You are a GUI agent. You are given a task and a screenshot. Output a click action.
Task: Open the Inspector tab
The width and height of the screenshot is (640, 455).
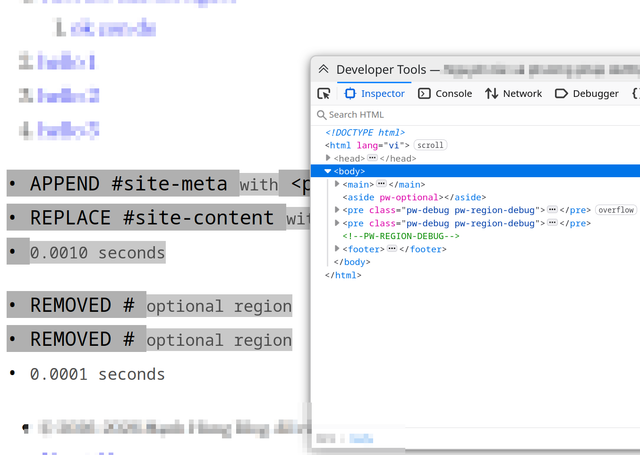pyautogui.click(x=374, y=94)
